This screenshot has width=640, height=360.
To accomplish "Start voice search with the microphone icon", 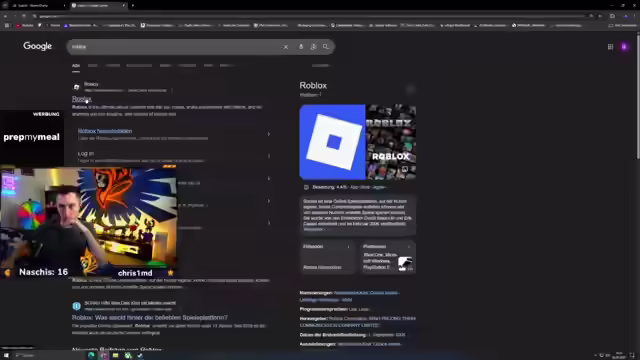I will coord(301,47).
